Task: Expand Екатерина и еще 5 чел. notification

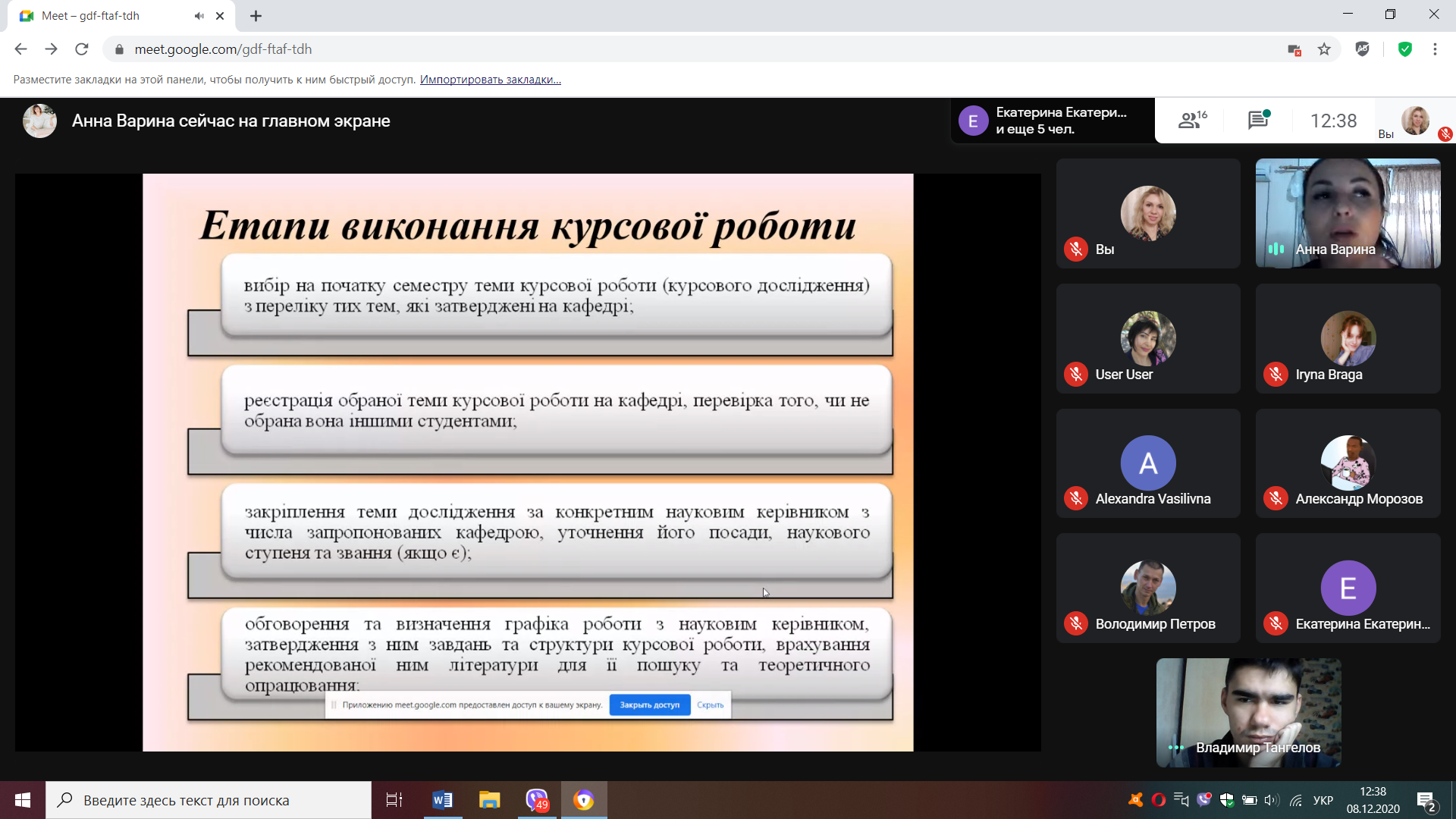Action: point(1053,121)
